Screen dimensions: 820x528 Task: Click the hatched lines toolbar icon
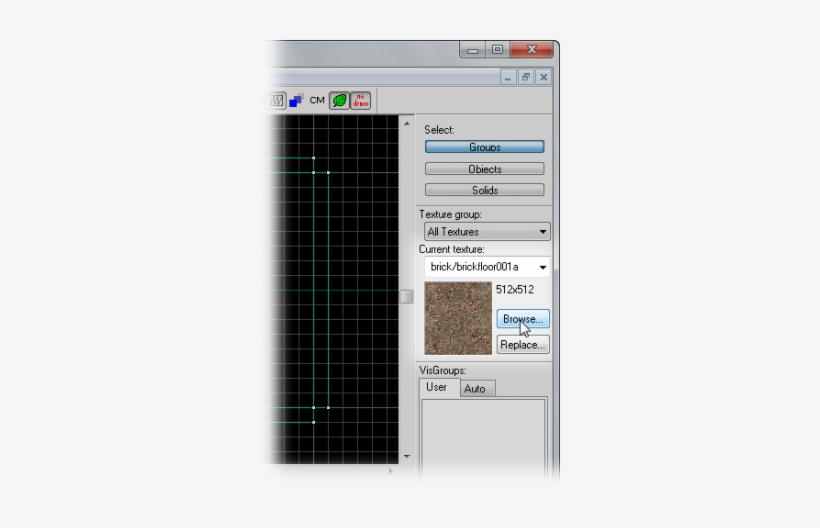(x=277, y=100)
